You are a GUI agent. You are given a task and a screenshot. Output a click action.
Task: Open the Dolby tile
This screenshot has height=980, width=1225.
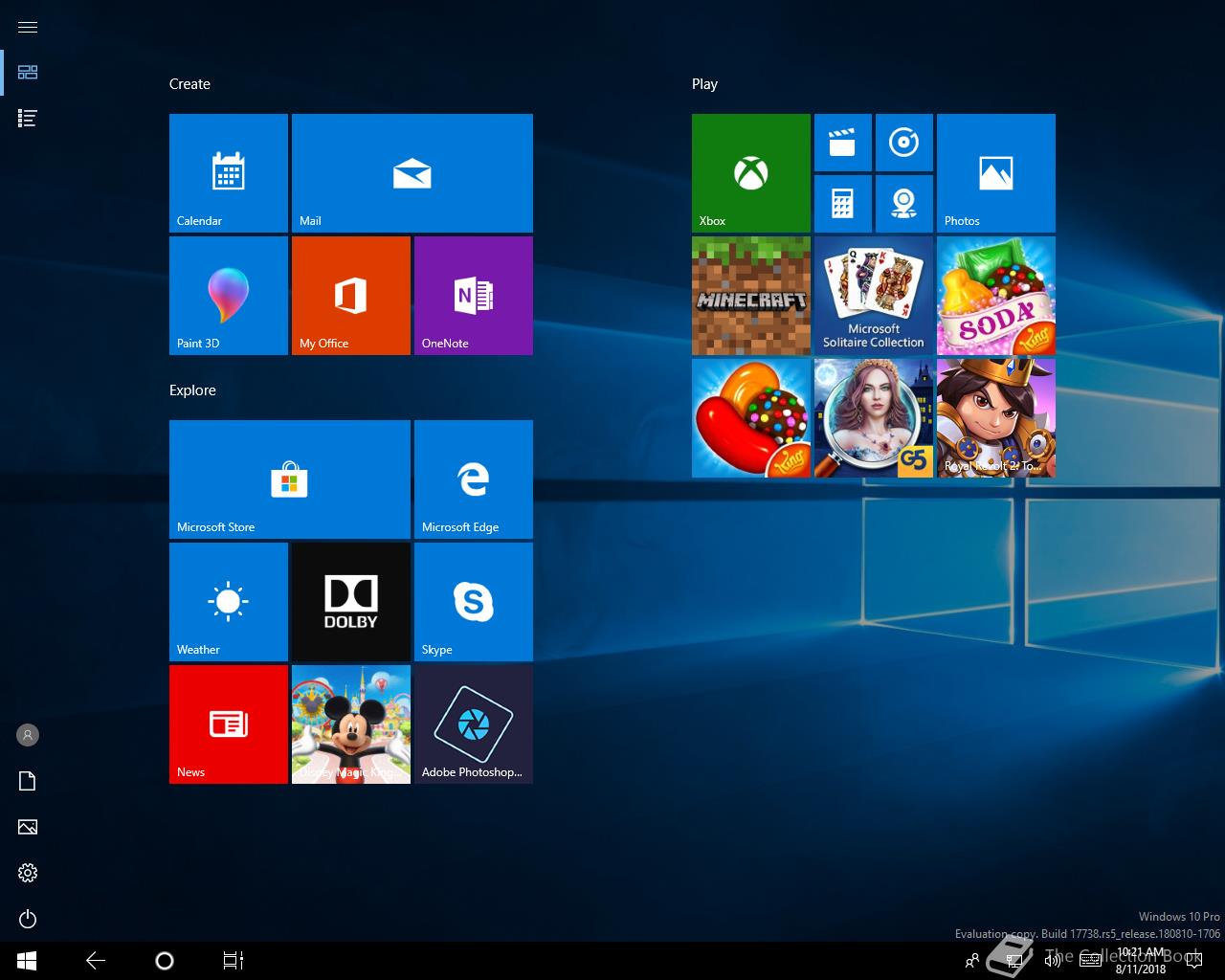[x=351, y=602]
